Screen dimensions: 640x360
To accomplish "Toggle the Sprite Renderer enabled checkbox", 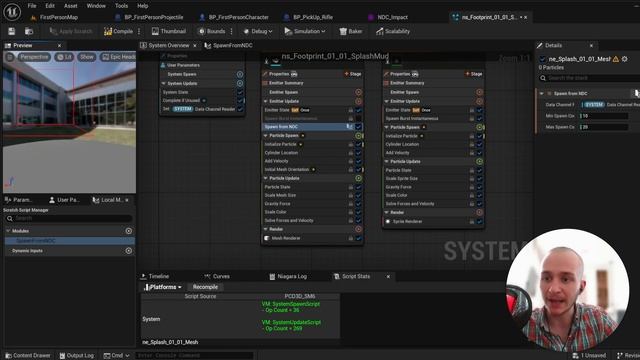I will click(479, 221).
